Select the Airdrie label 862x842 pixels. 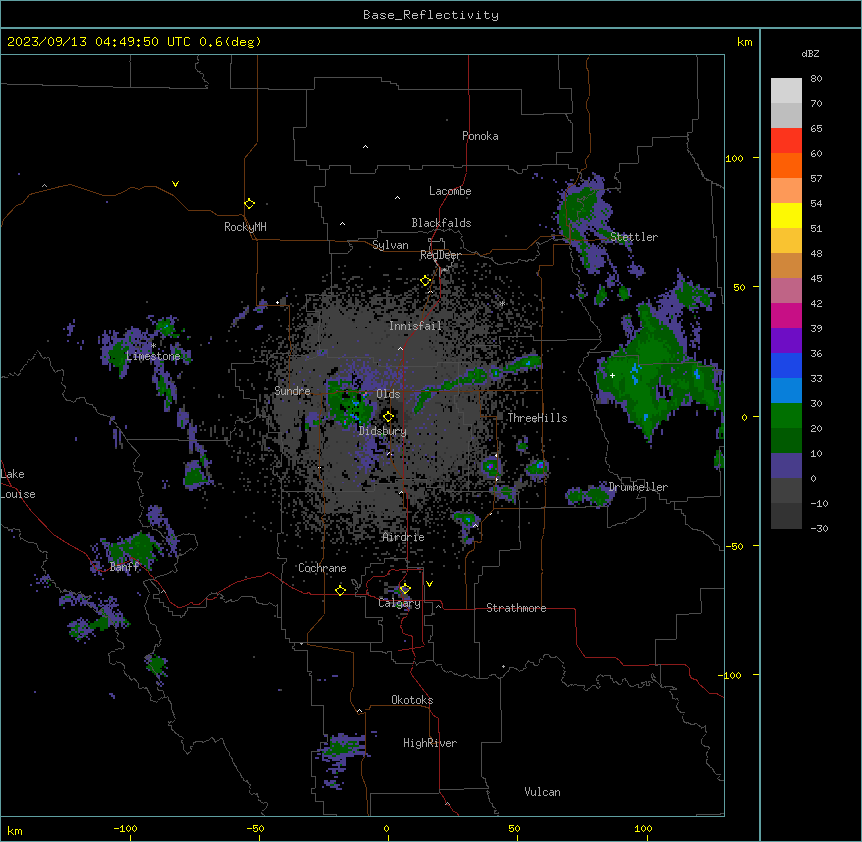tap(404, 537)
